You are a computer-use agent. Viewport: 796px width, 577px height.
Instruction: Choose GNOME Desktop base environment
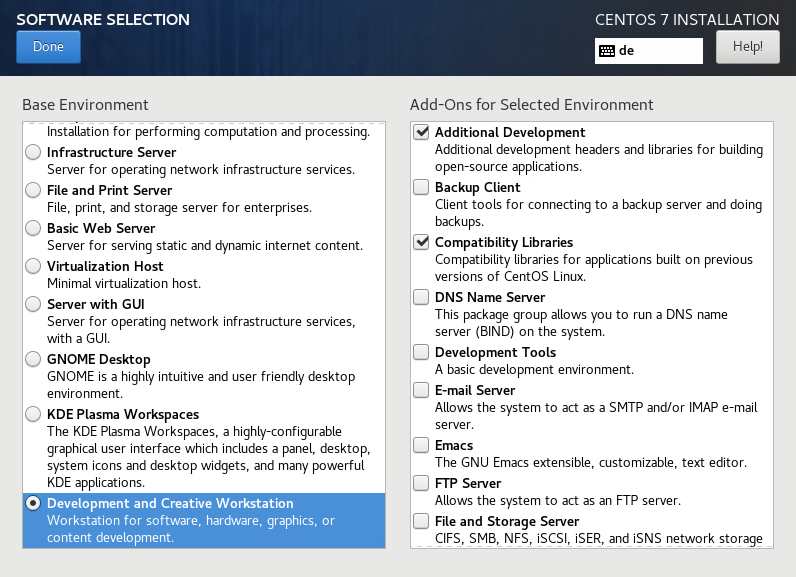pyautogui.click(x=34, y=360)
